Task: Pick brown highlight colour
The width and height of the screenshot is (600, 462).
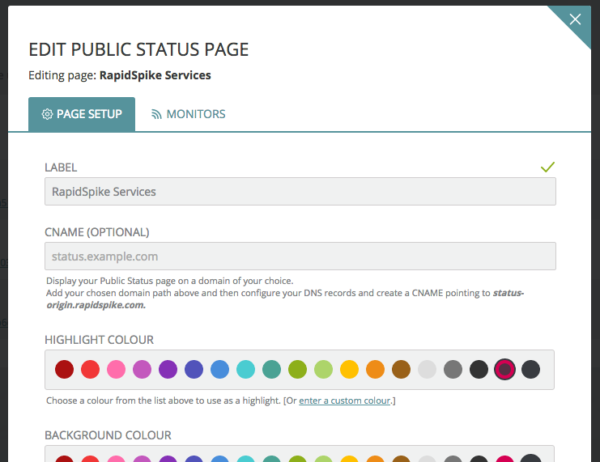Action: click(401, 369)
